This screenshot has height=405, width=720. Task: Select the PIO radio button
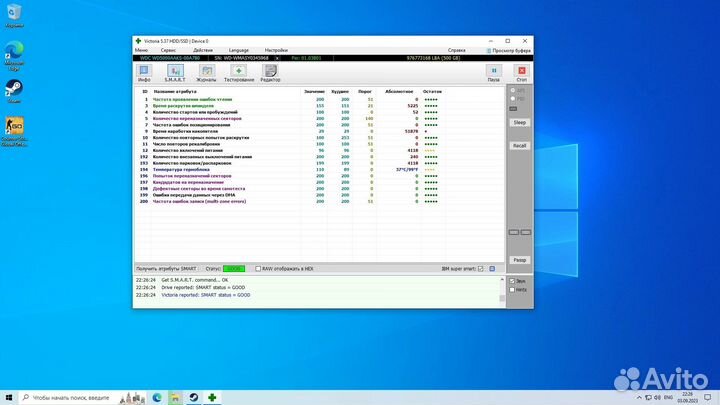(513, 99)
